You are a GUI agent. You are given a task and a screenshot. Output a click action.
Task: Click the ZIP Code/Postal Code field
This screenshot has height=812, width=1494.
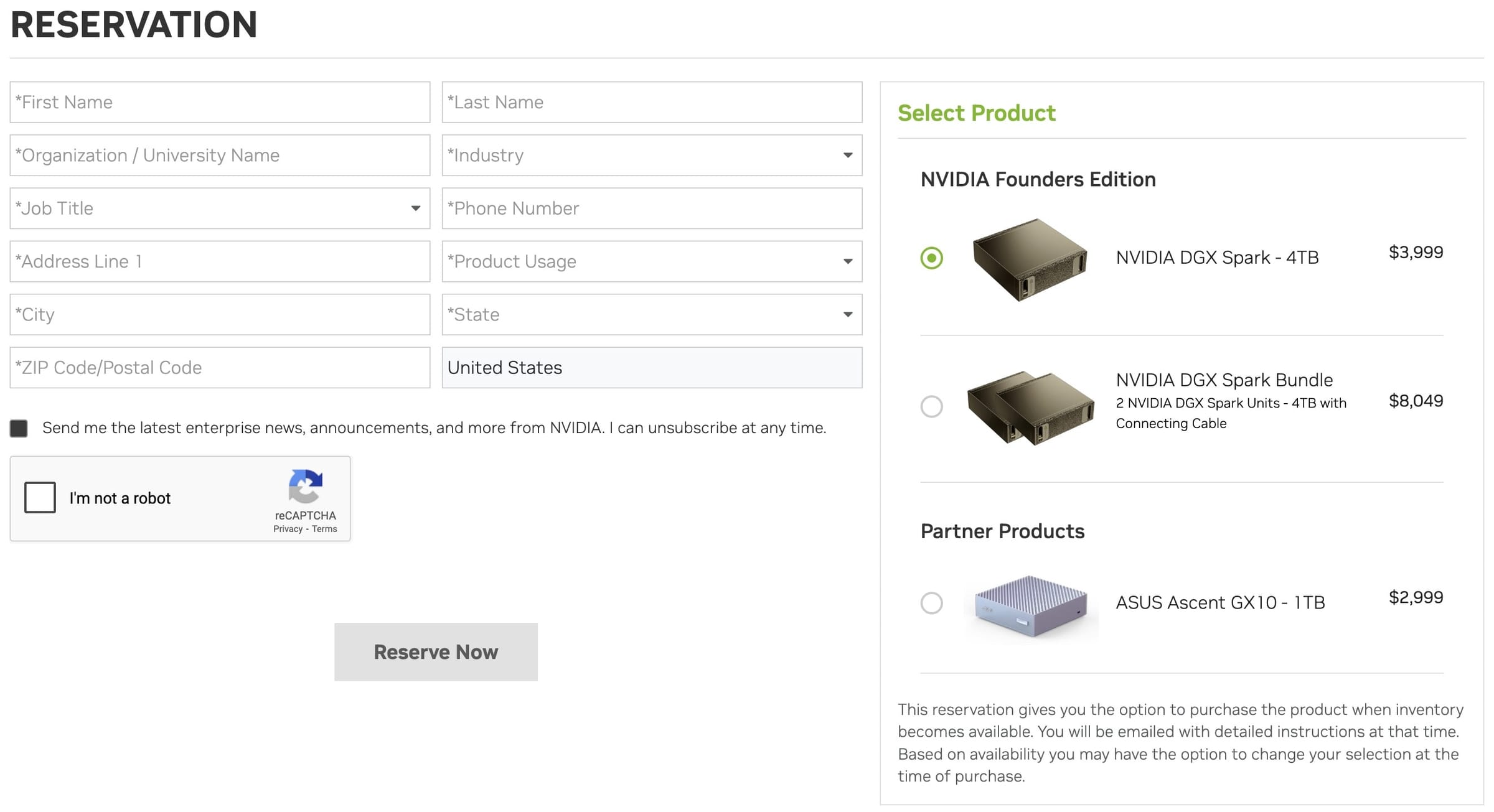tap(219, 367)
